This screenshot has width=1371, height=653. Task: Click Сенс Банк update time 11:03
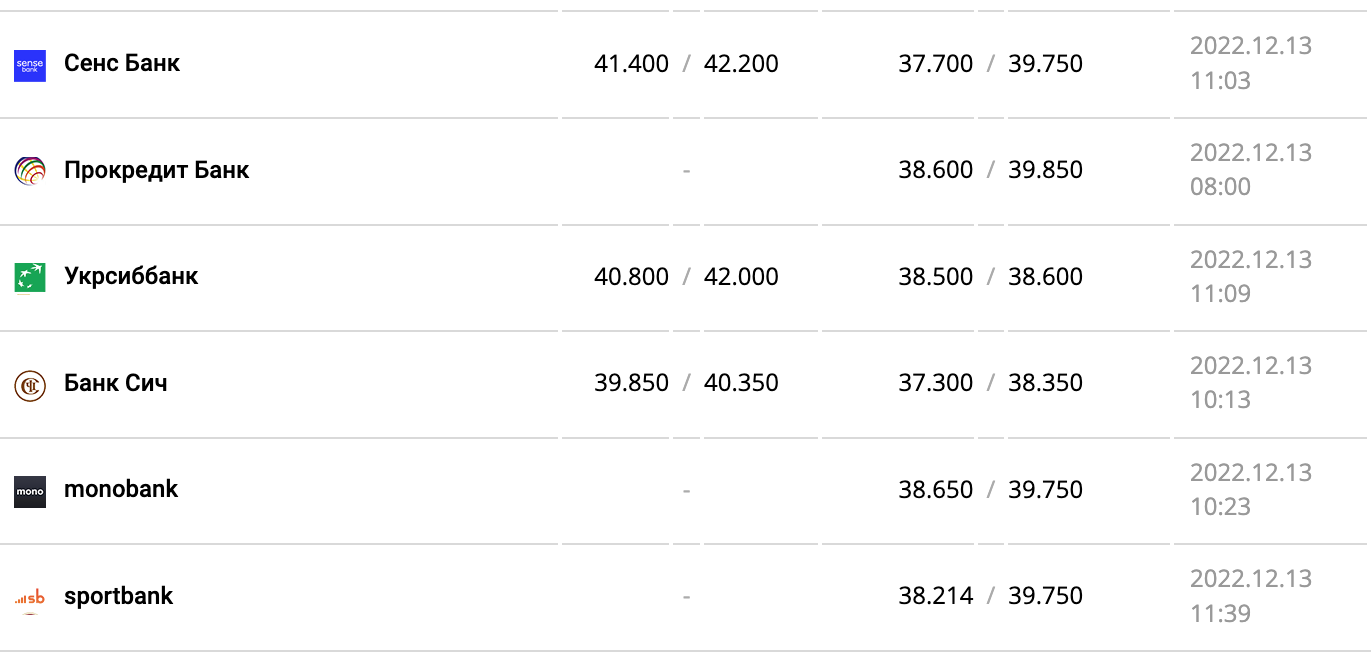[x=1220, y=80]
